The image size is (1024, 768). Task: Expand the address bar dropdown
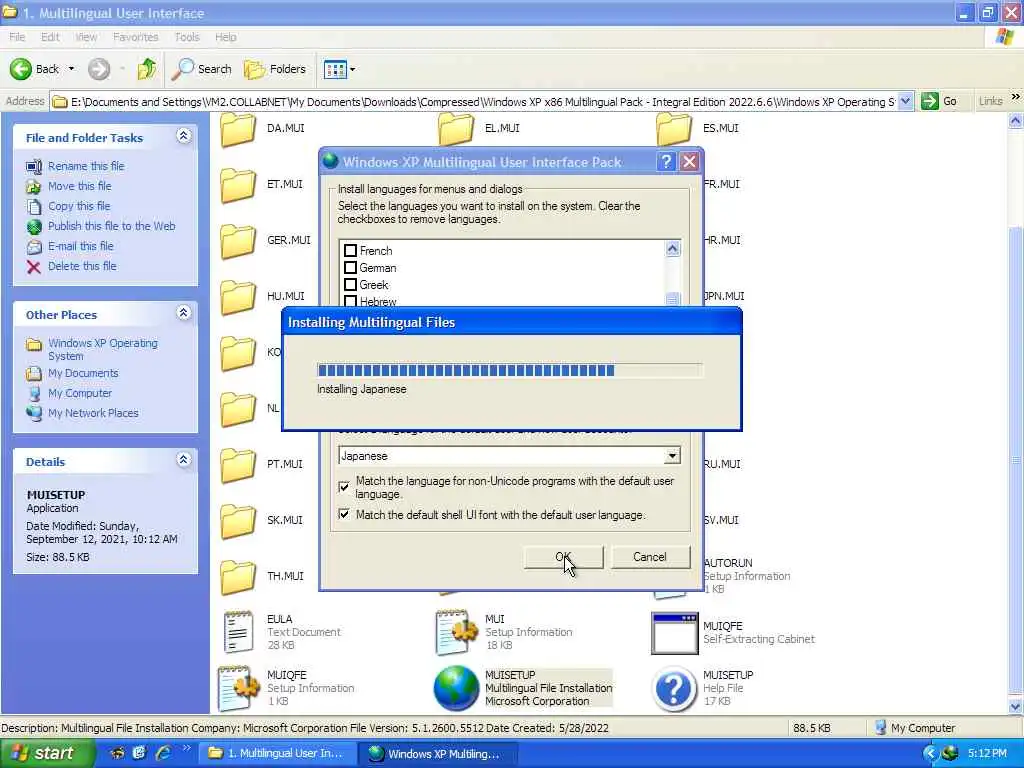905,101
